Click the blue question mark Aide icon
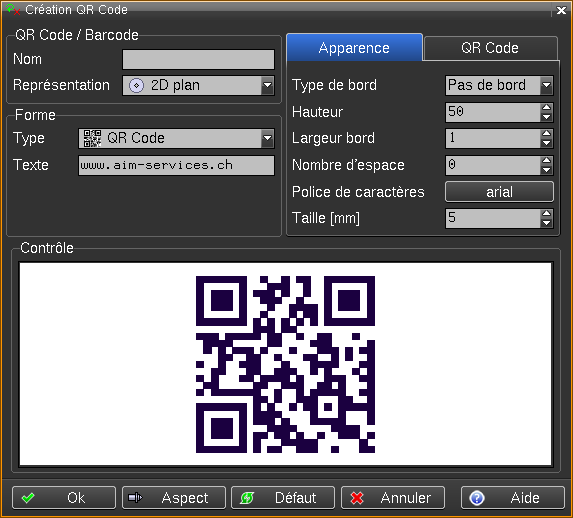573x518 pixels. 477,498
